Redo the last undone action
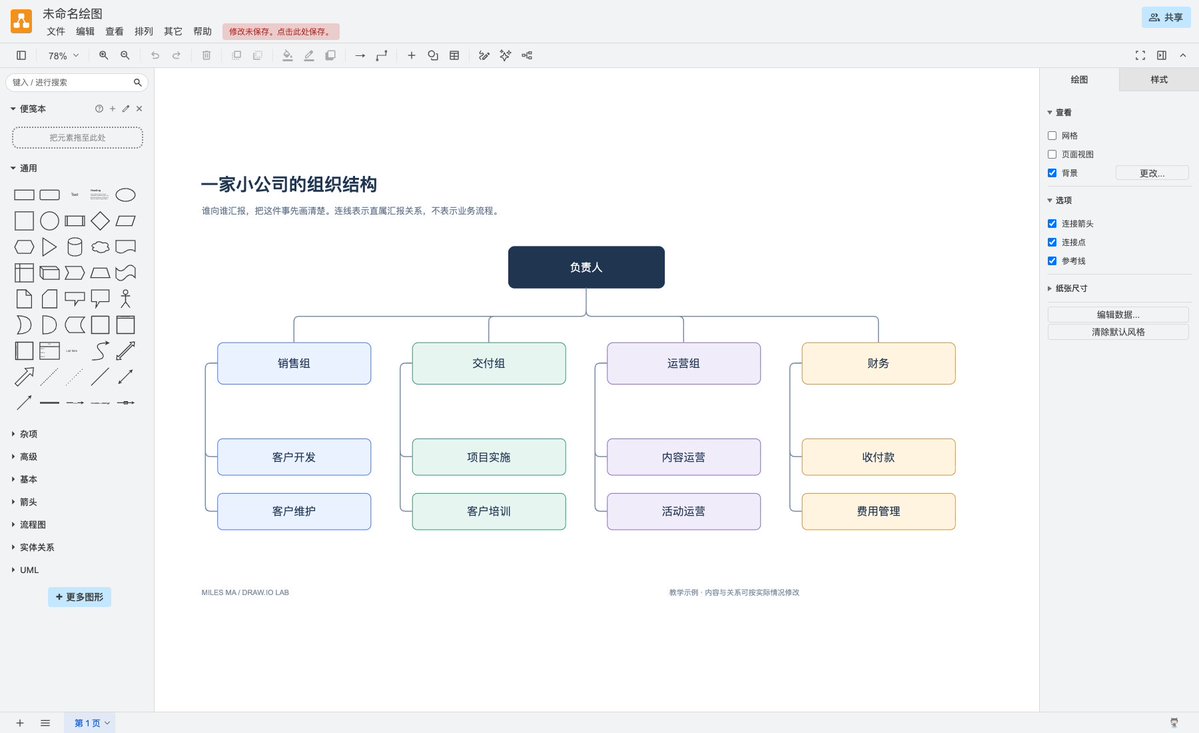Screen dimensions: 1199x733 point(177,56)
